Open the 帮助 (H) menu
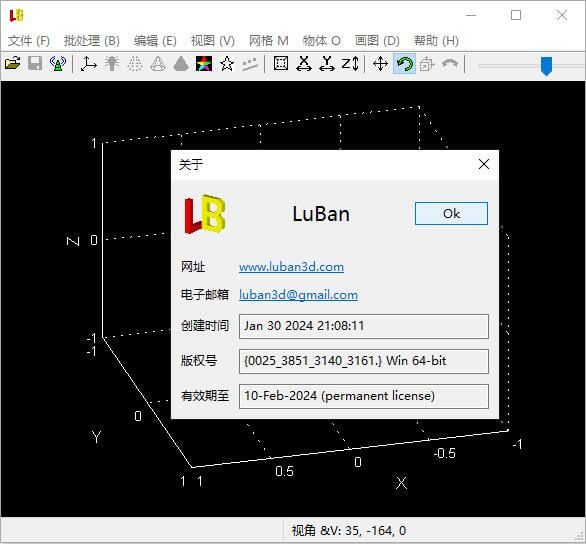Image resolution: width=586 pixels, height=544 pixels. pos(436,40)
